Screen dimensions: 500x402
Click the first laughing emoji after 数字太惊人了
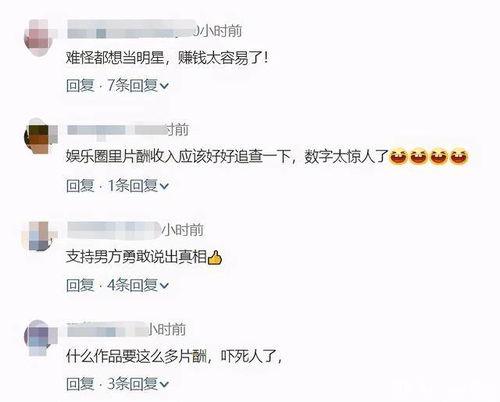(399, 157)
